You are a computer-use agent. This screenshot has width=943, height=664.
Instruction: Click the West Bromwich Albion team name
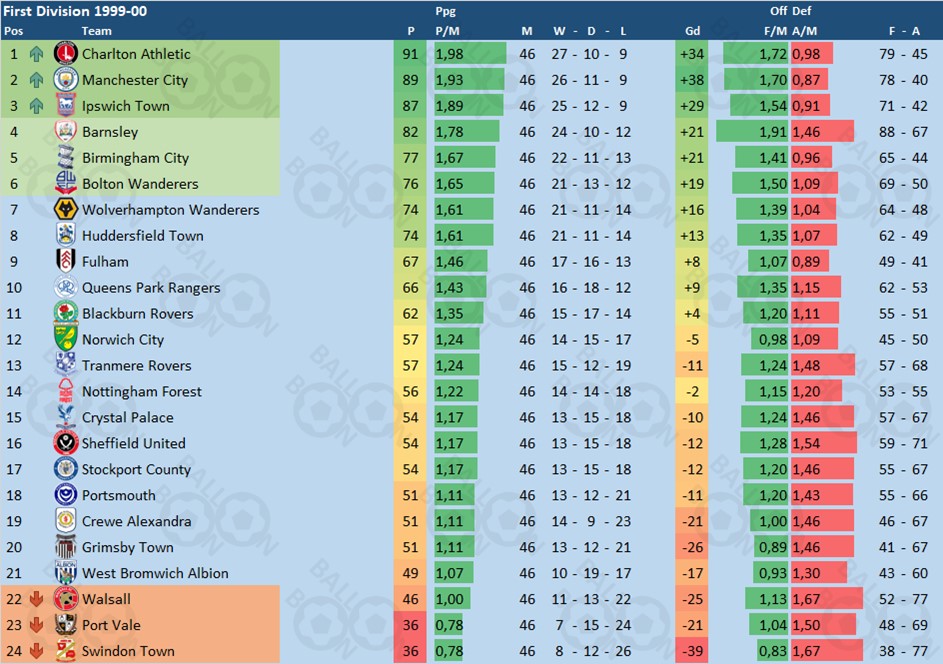click(155, 573)
